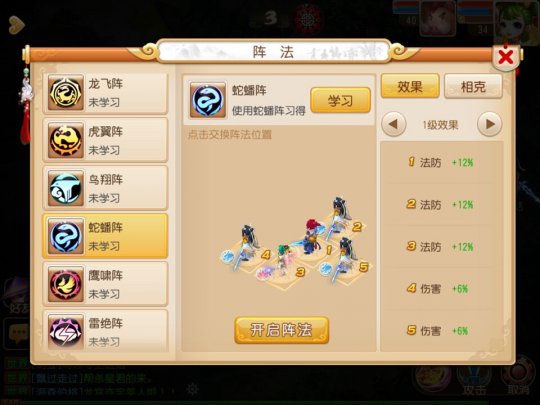
Task: Select the red-haired character at position 1
Action: [x=311, y=237]
